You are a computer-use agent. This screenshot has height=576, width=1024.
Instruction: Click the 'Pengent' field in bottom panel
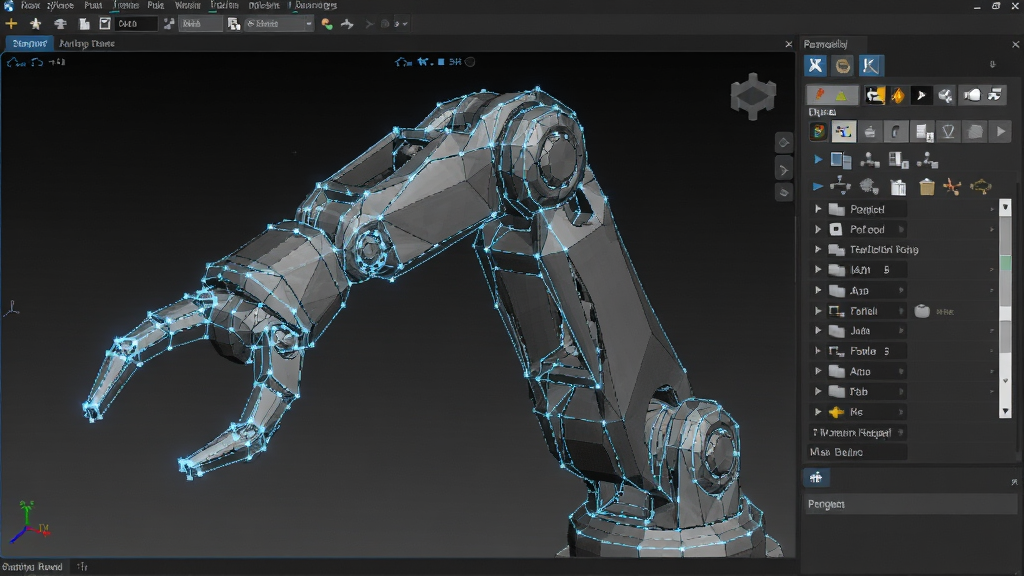pos(910,504)
